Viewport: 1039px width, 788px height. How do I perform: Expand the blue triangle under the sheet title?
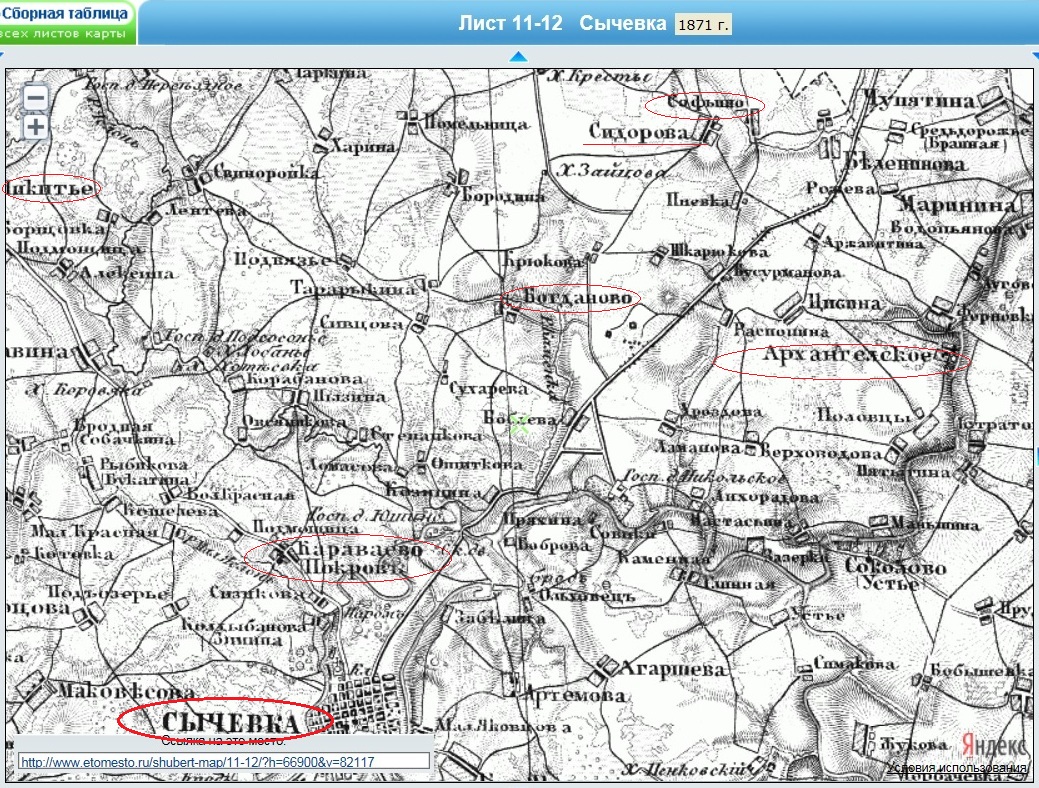(x=518, y=57)
